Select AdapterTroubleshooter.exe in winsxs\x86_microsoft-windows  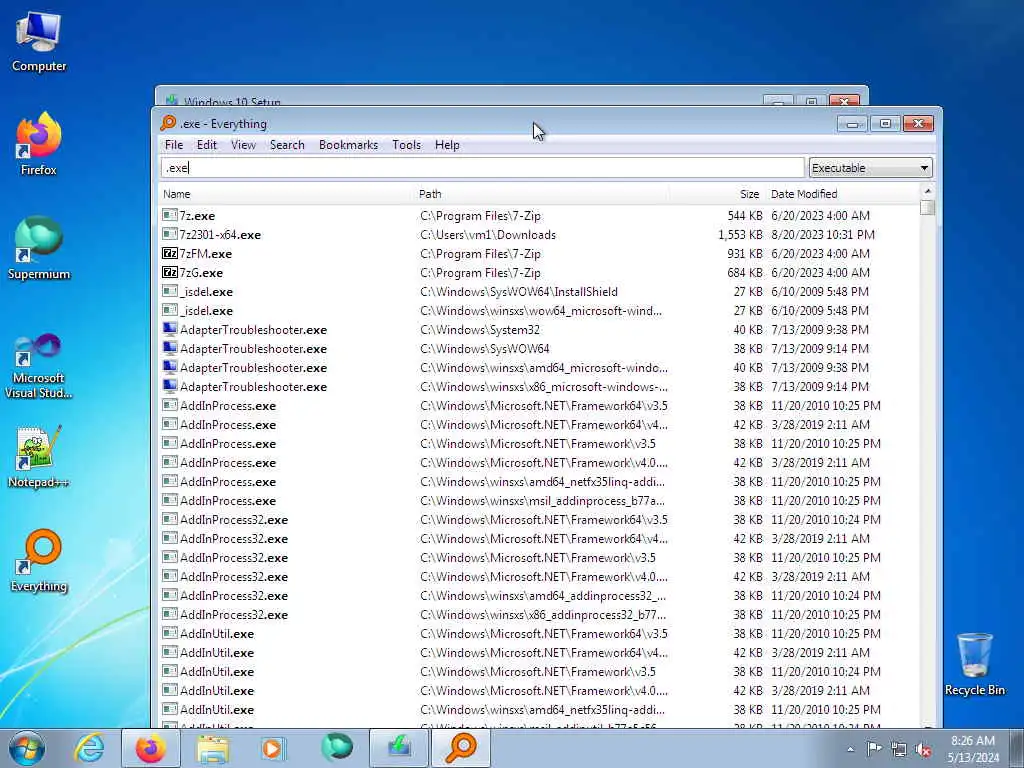pos(253,387)
